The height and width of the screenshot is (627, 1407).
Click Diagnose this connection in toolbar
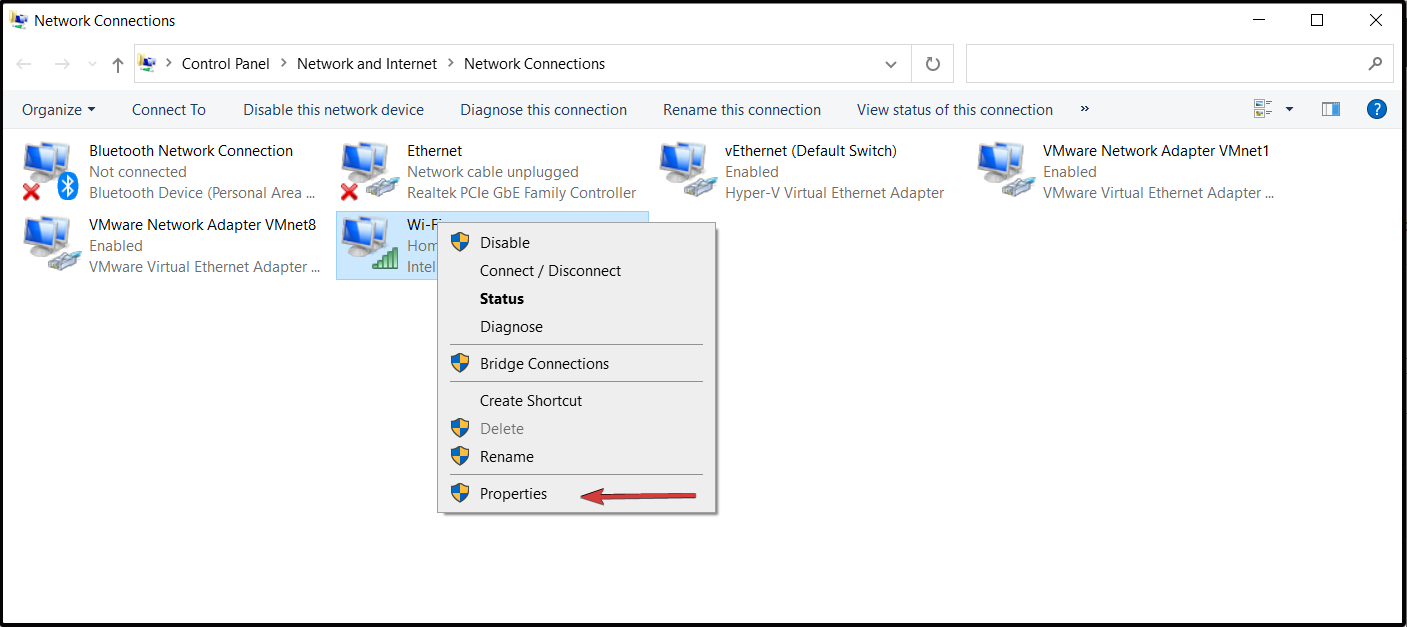(543, 110)
